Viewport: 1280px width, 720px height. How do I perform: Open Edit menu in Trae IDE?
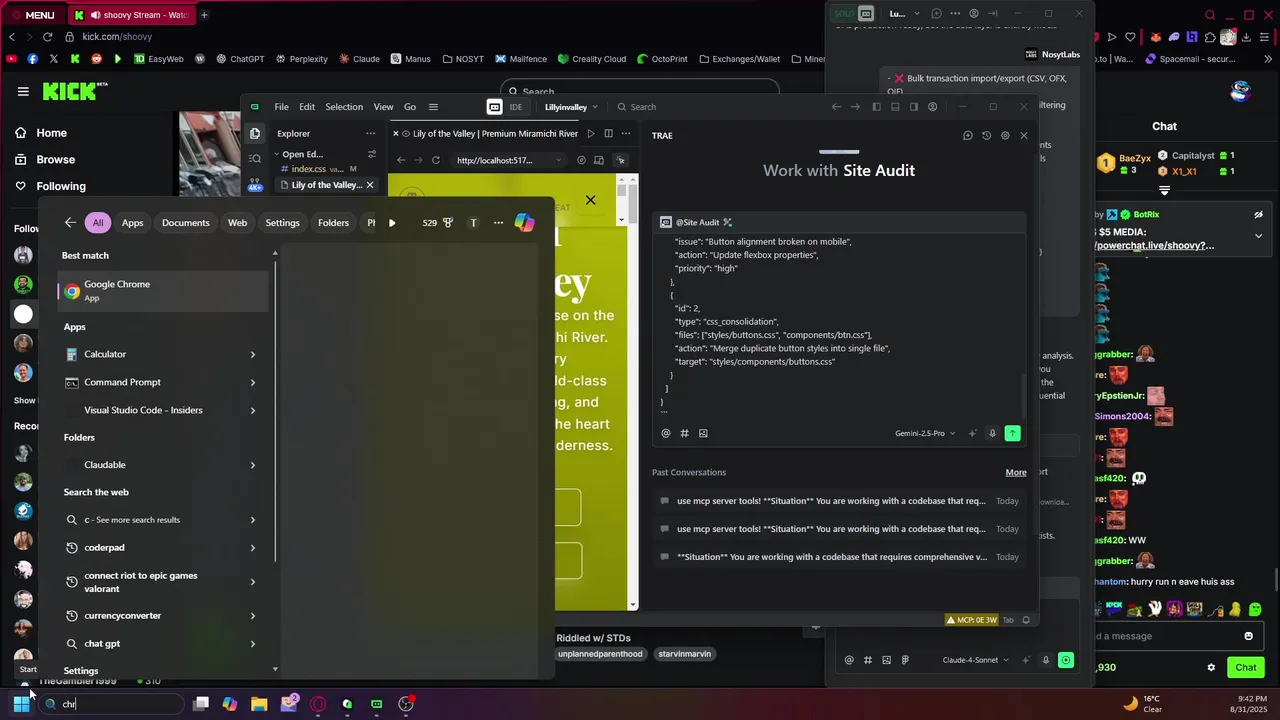[307, 107]
